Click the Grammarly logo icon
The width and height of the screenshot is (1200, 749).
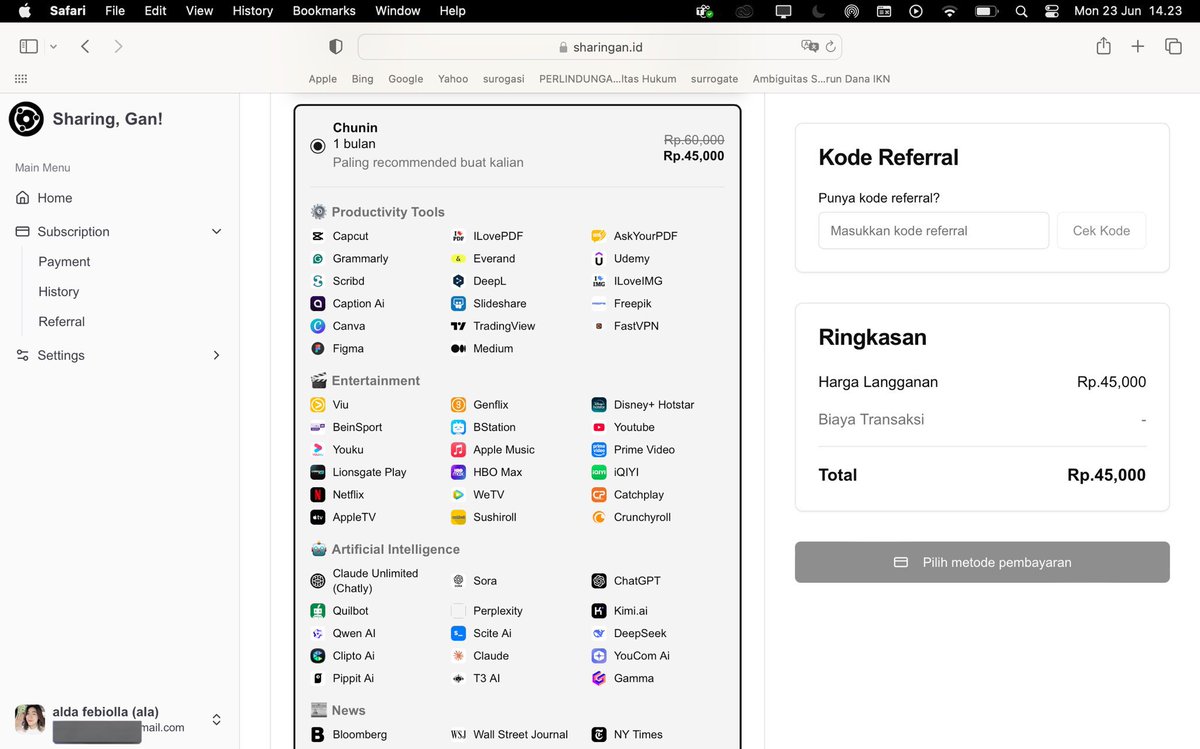pos(317,259)
